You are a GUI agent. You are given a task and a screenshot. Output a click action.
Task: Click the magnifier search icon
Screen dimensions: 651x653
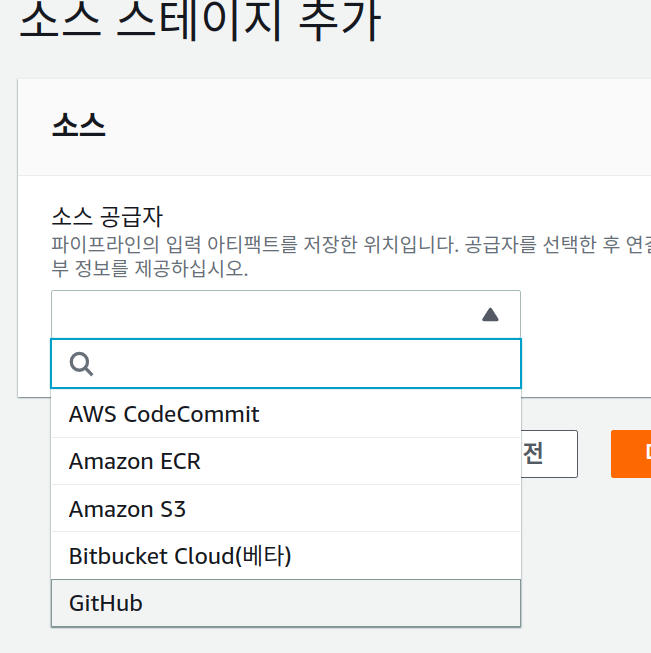tap(81, 364)
